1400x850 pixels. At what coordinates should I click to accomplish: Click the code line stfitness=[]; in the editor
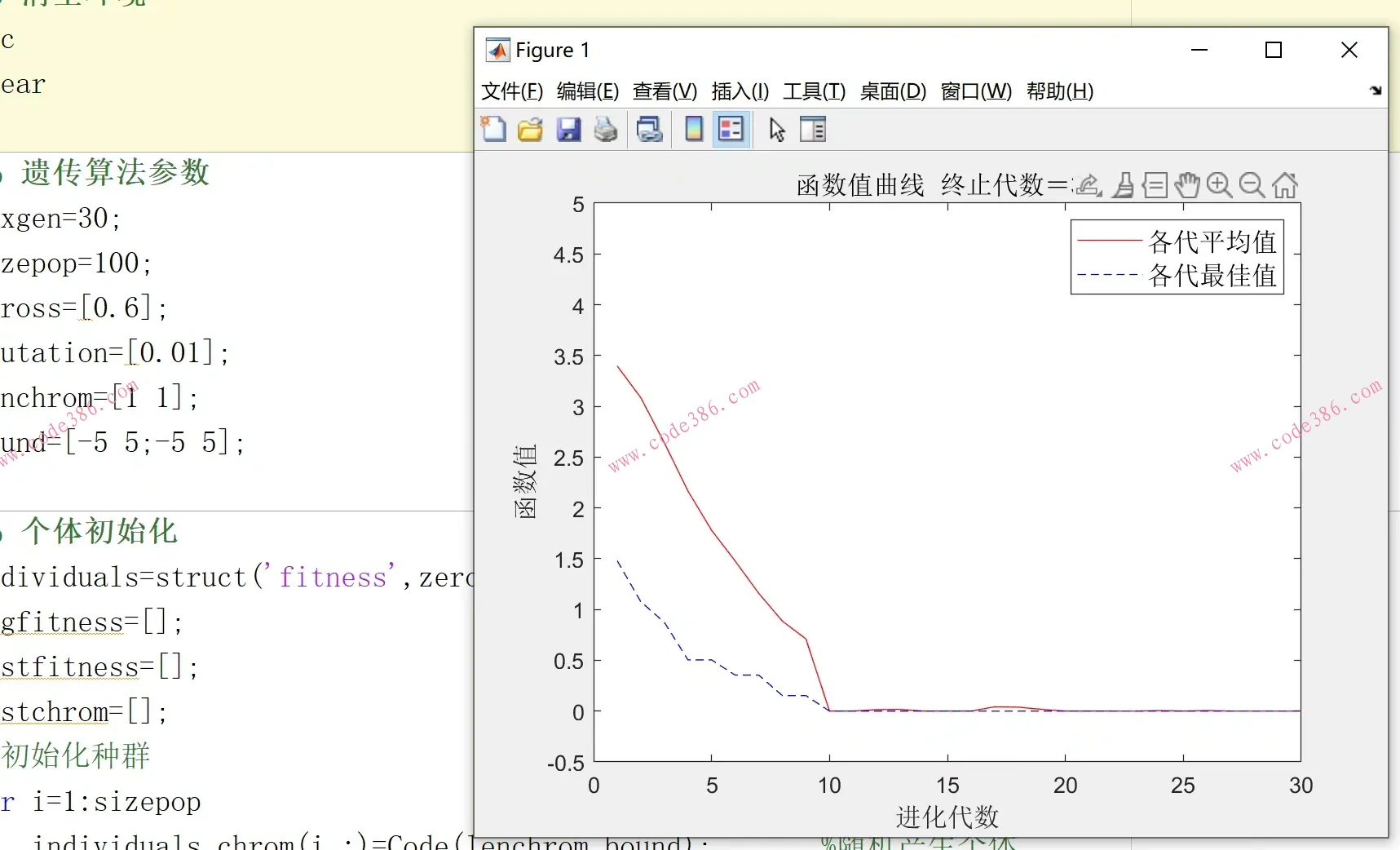tap(99, 667)
